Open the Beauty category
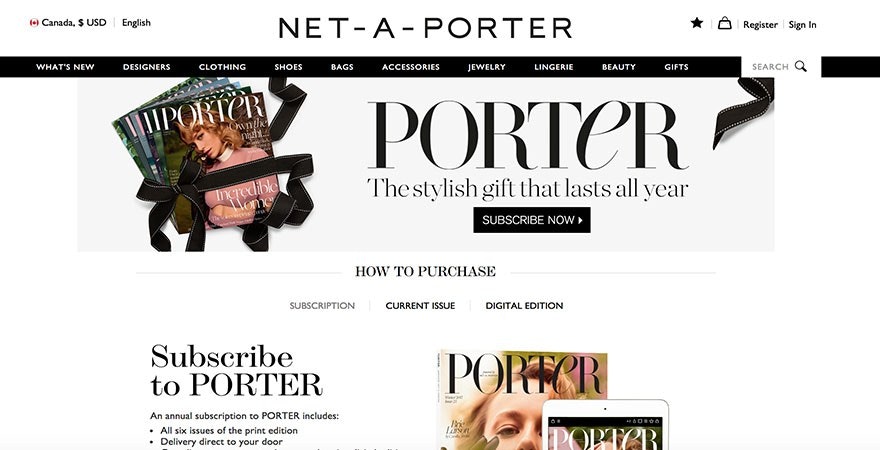Screen dimensions: 880x450 point(618,67)
